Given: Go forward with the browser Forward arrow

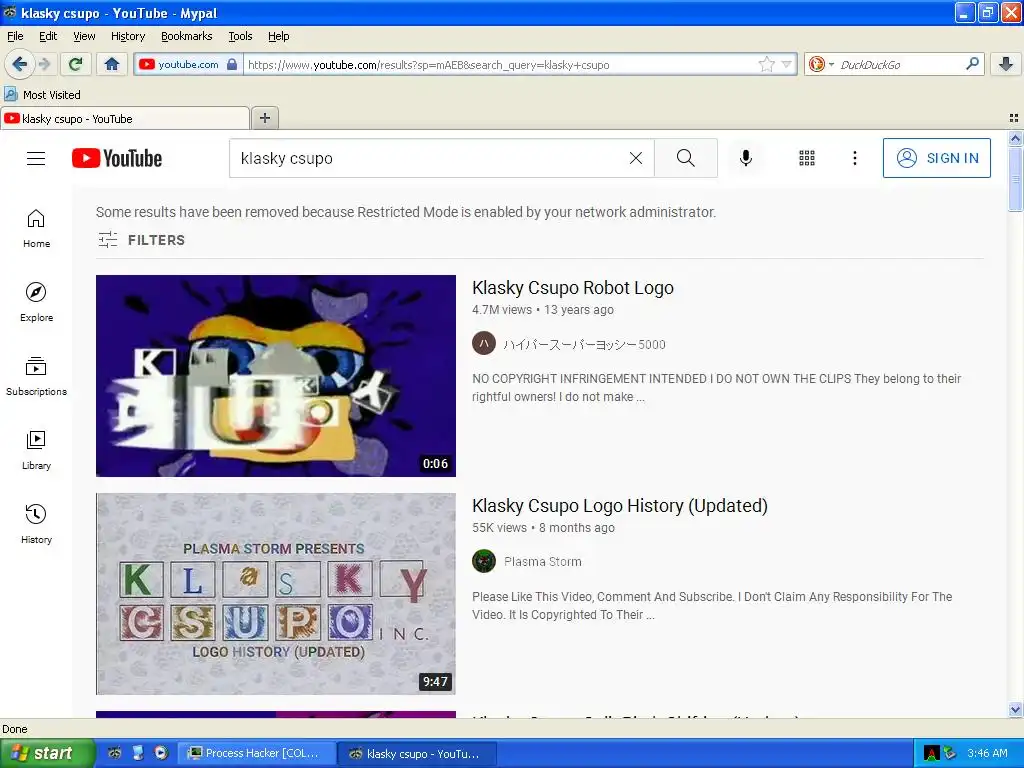Looking at the screenshot, I should tap(44, 64).
